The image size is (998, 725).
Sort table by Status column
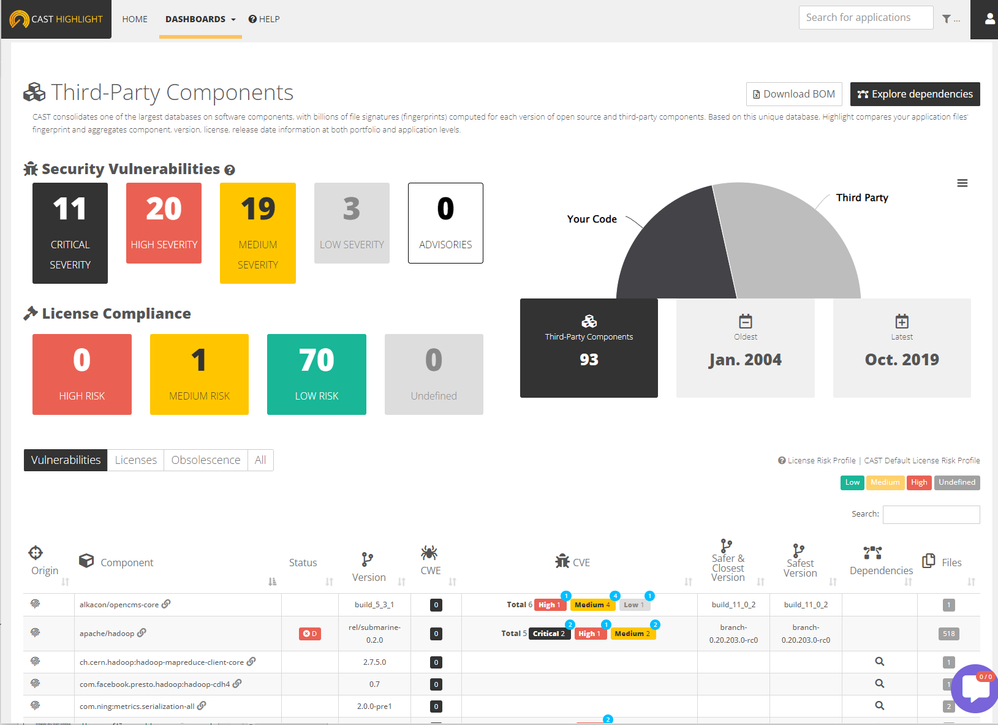tap(329, 581)
